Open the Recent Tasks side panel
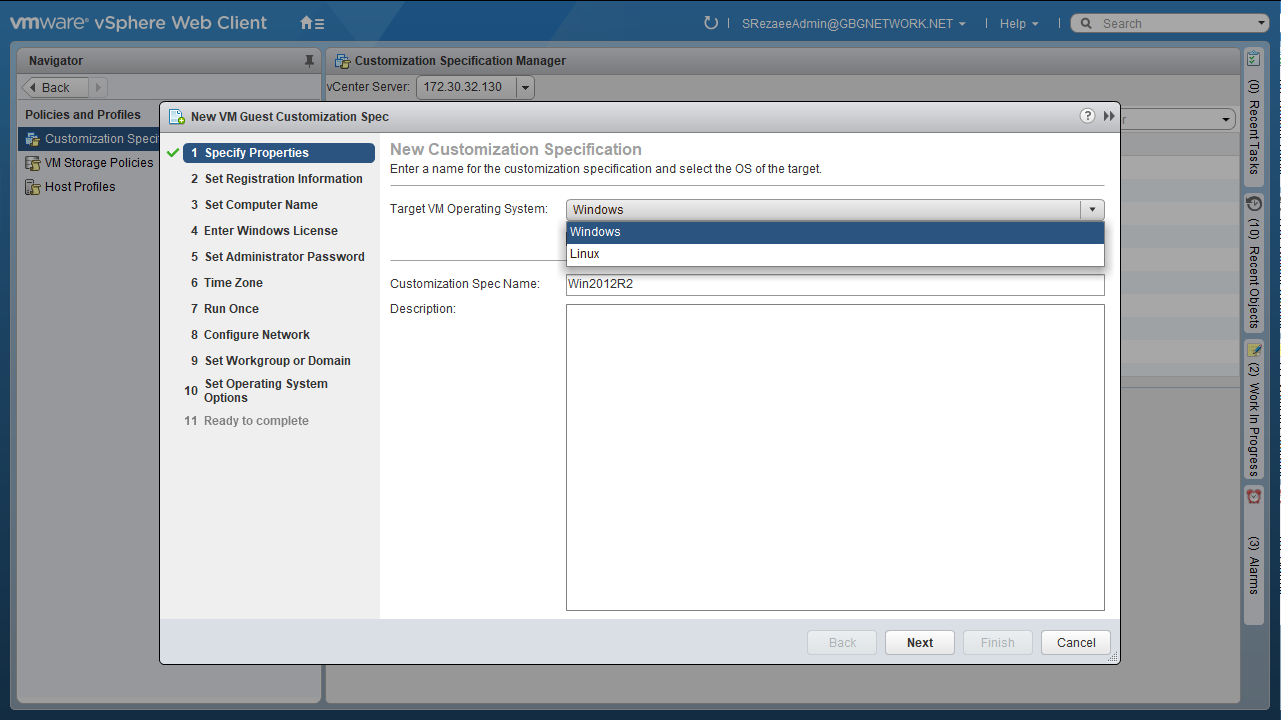 click(1253, 115)
